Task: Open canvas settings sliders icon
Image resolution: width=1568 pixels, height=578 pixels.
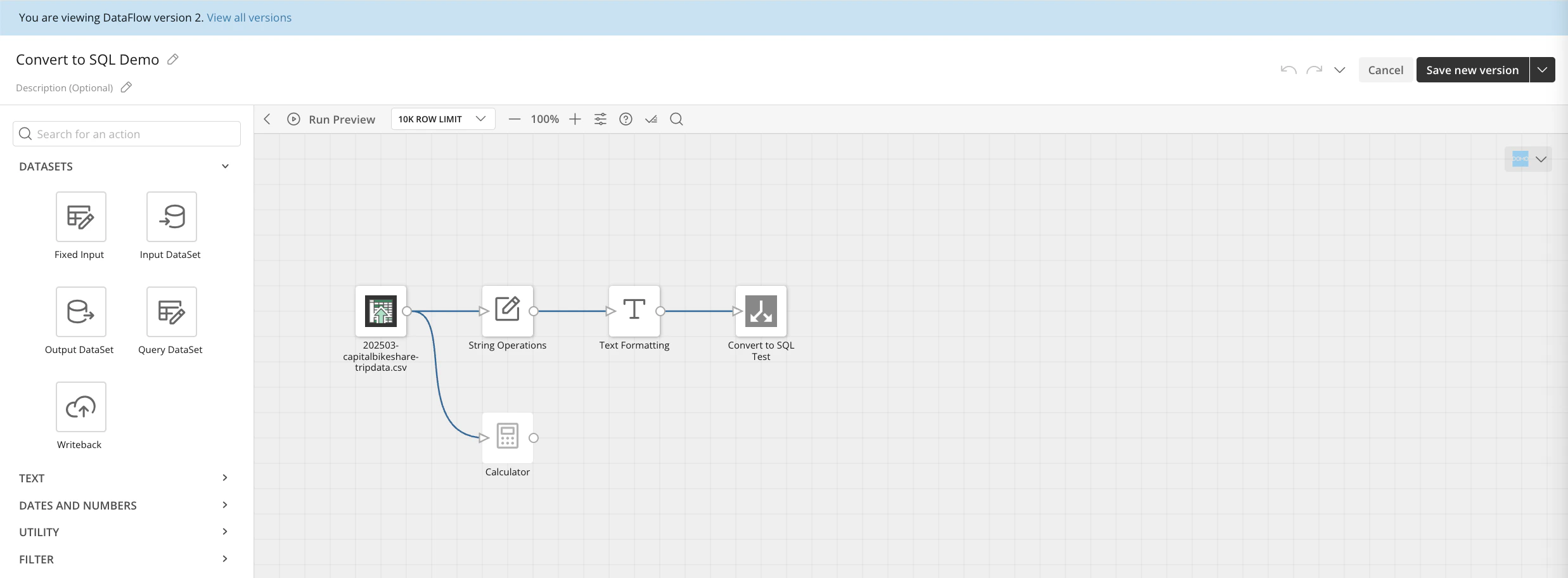Action: 600,119
